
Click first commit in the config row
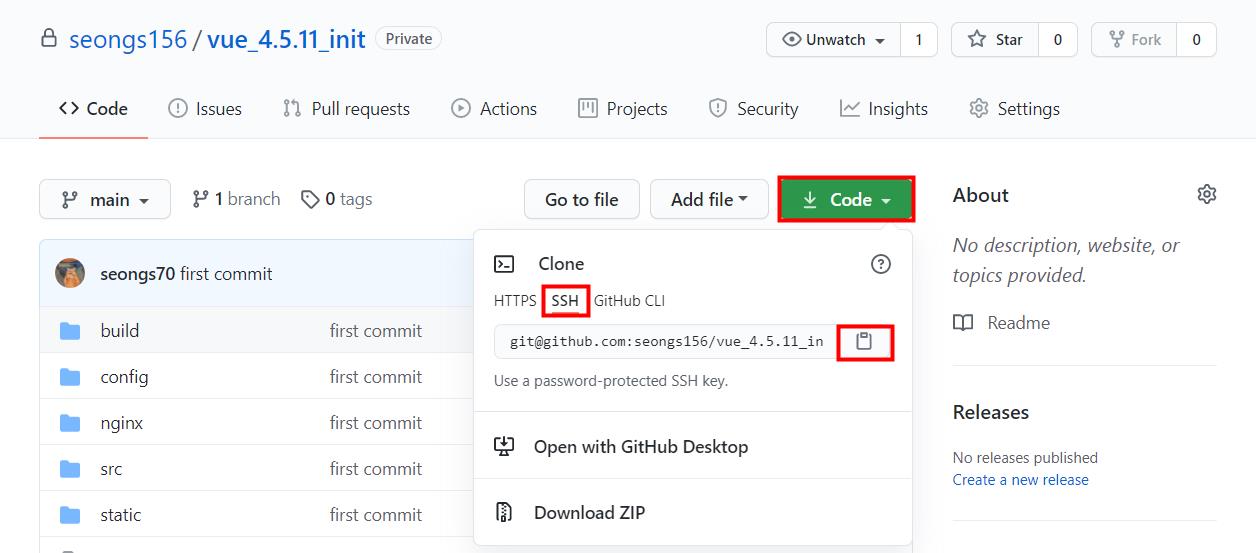[376, 377]
